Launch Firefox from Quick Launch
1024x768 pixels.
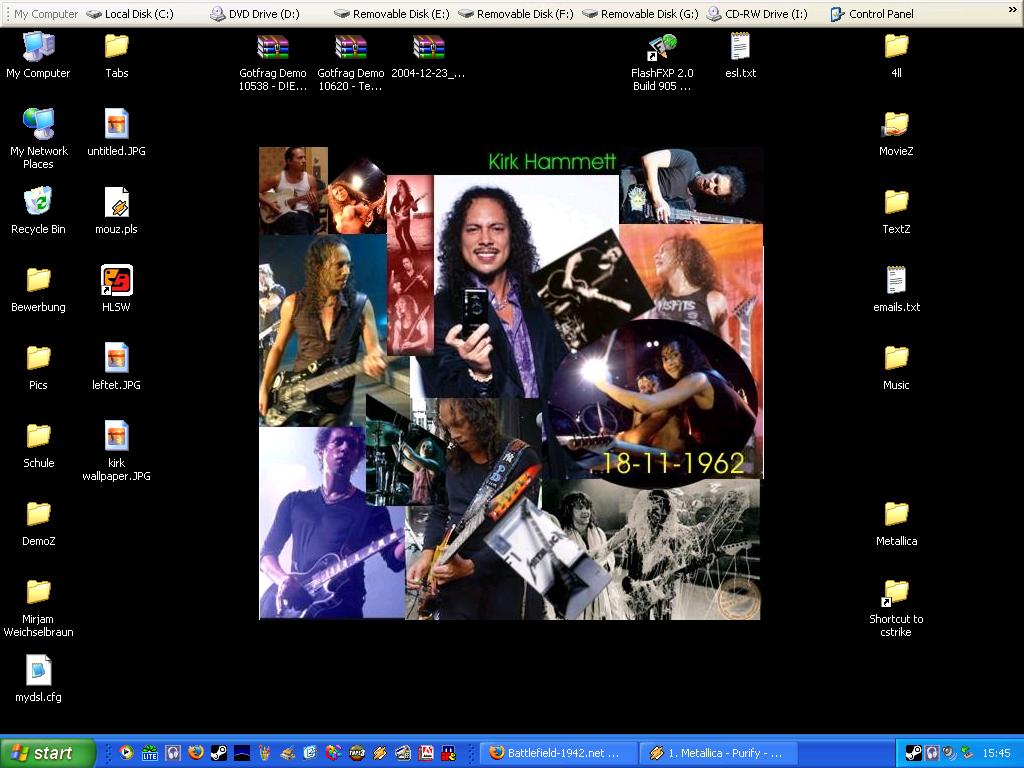click(x=195, y=753)
